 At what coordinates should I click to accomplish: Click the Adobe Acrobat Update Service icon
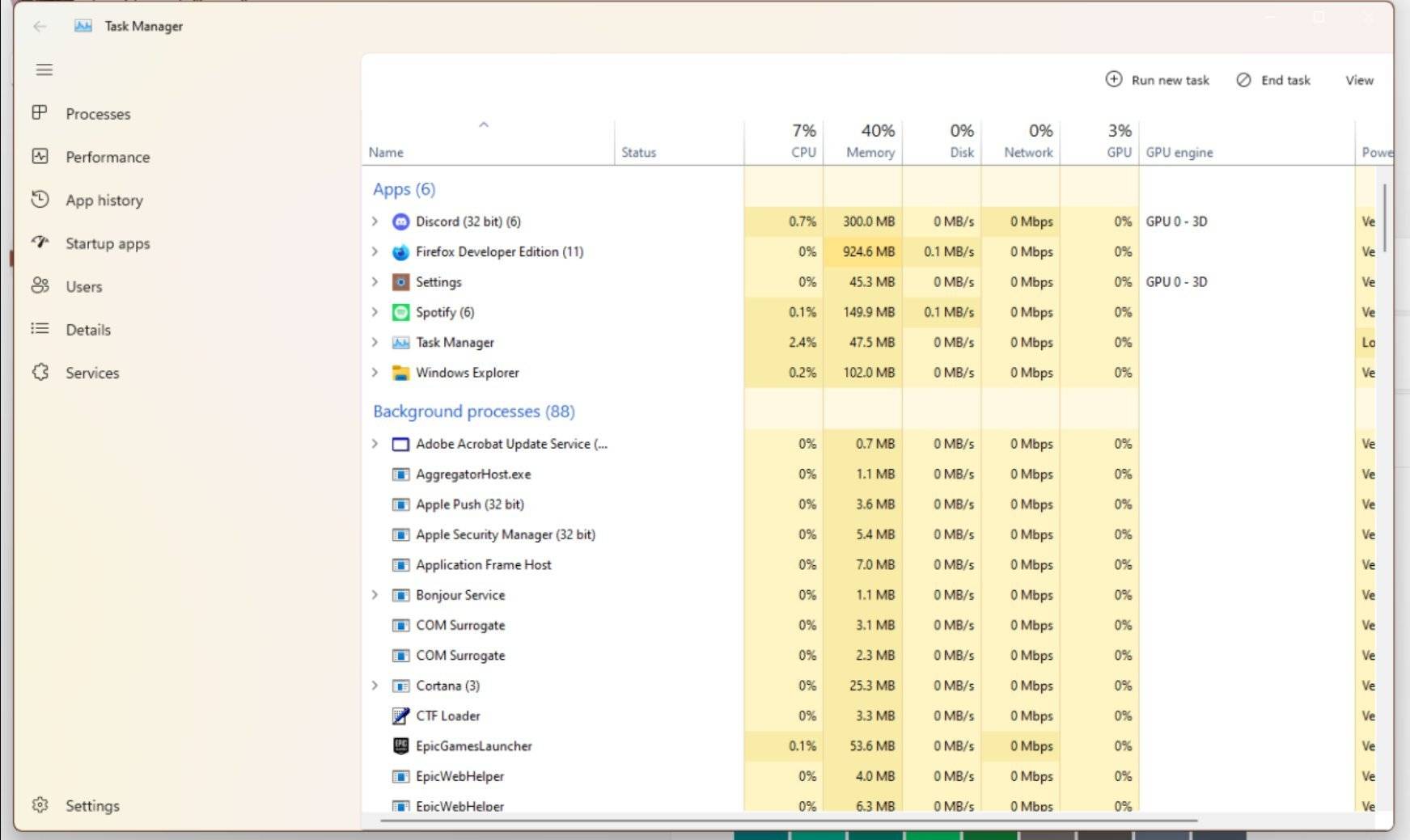tap(400, 444)
